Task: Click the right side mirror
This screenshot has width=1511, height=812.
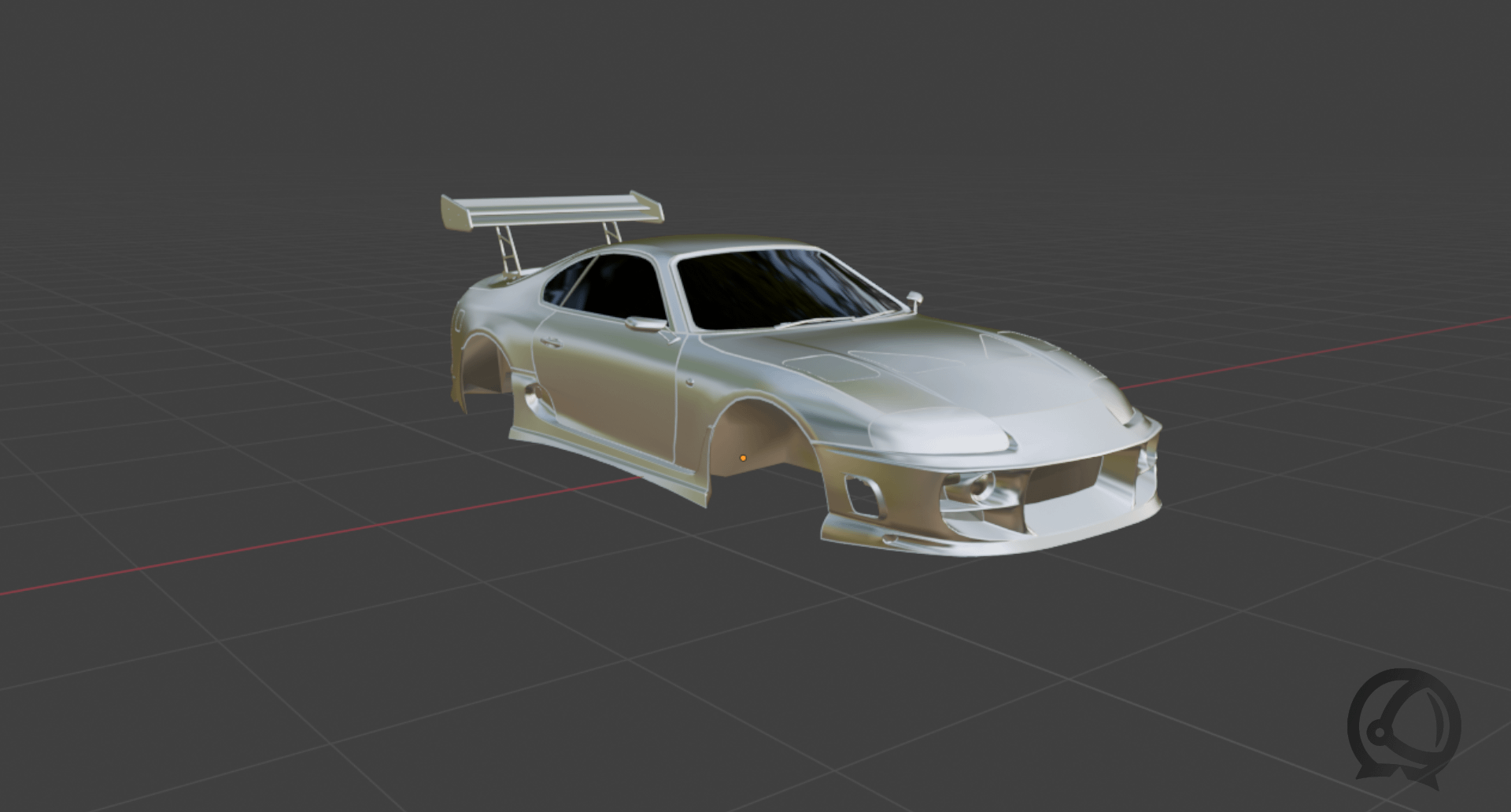Action: pyautogui.click(x=914, y=299)
